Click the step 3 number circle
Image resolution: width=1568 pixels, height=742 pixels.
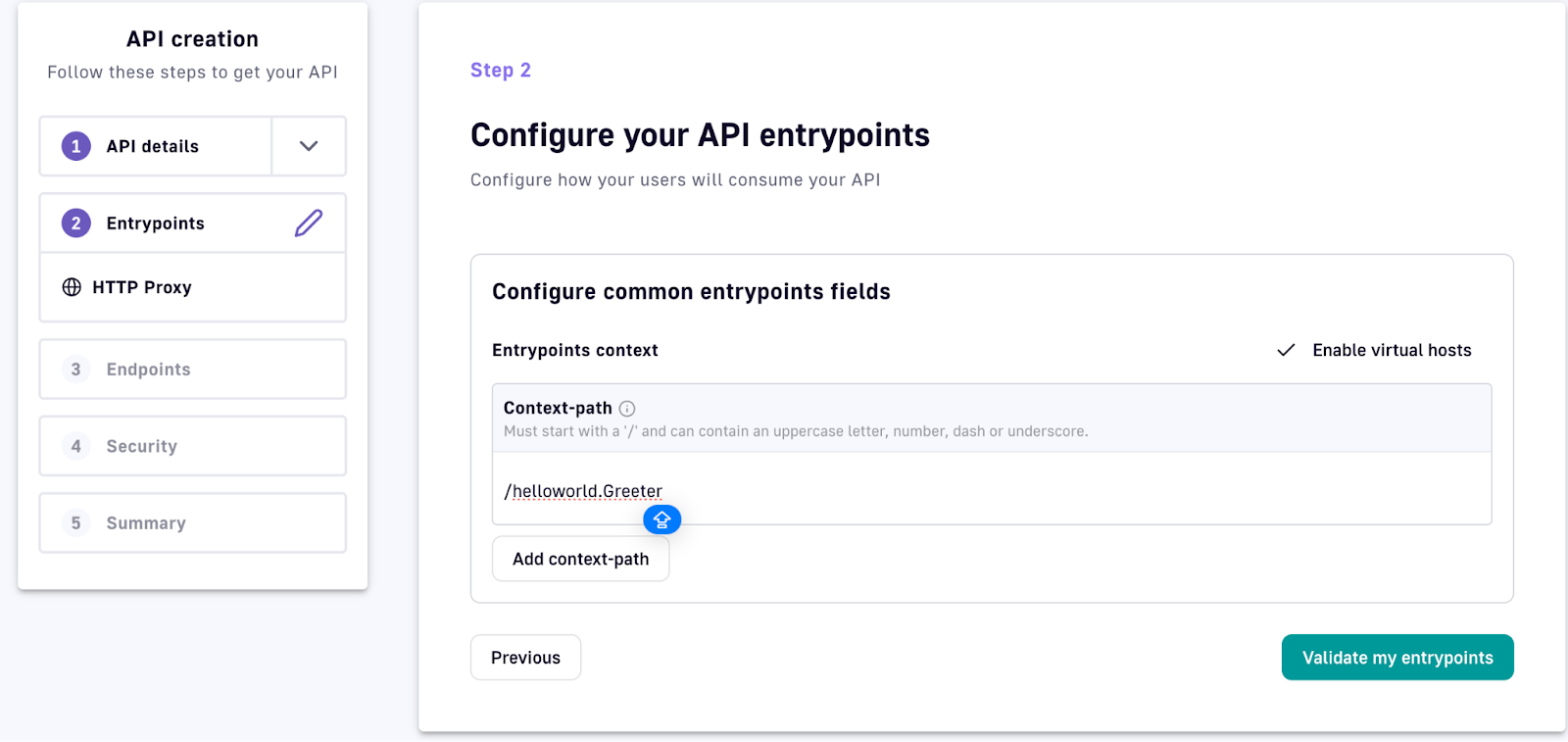click(76, 370)
